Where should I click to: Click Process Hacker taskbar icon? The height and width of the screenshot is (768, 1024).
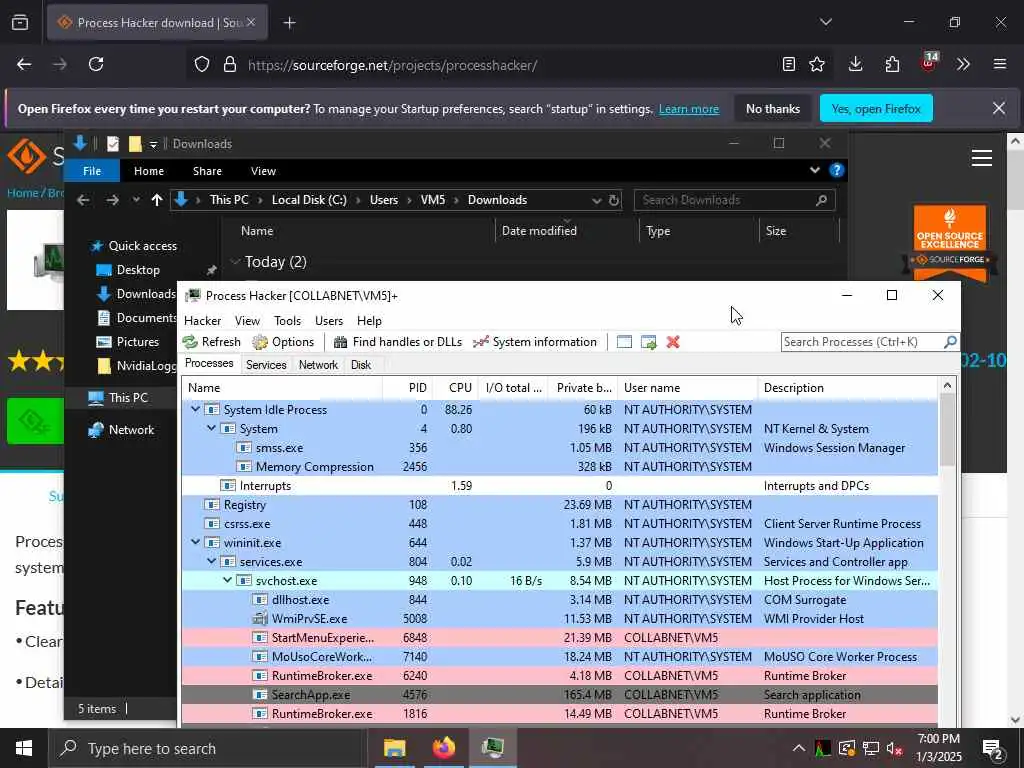pyautogui.click(x=492, y=748)
